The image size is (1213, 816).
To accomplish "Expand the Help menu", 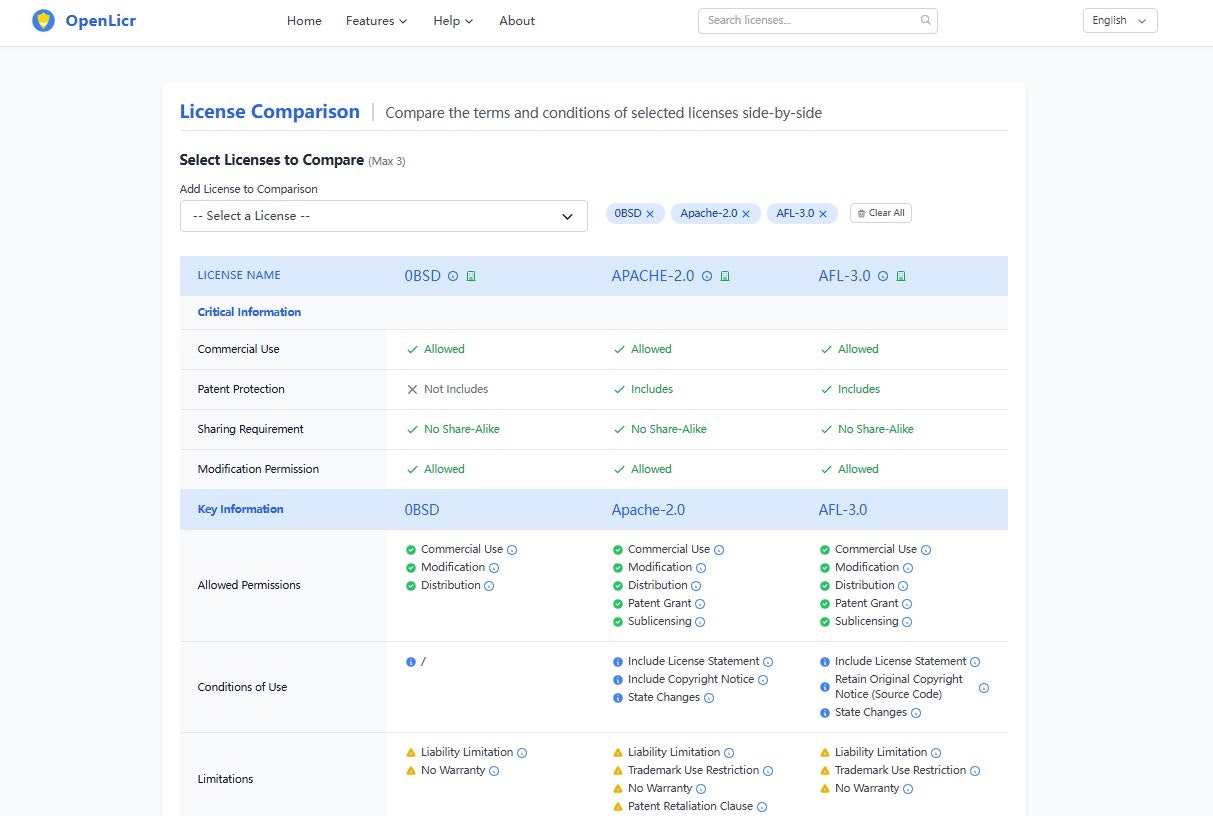I will 453,20.
